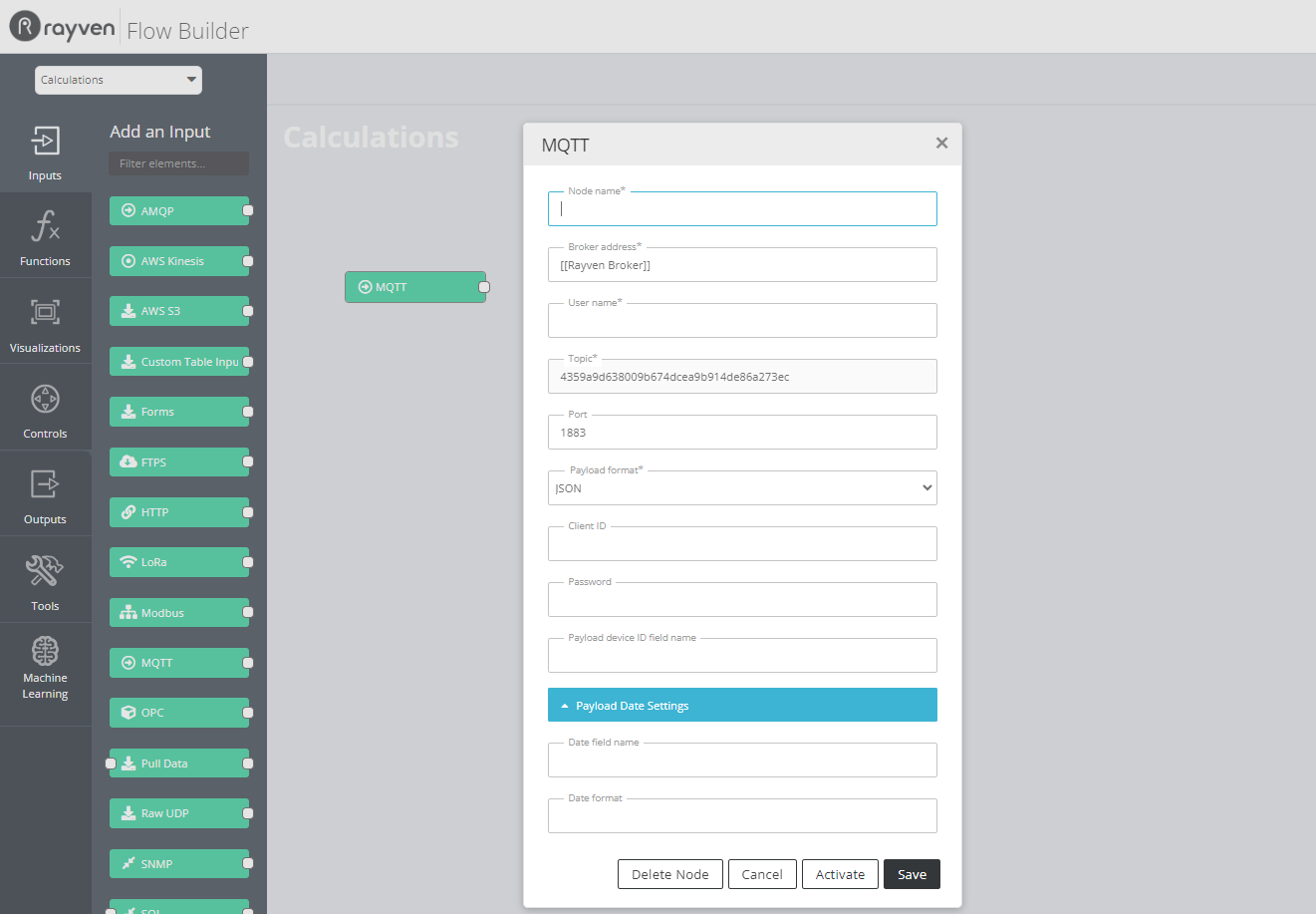
Task: Open the Visualizations sidebar section
Action: click(45, 322)
